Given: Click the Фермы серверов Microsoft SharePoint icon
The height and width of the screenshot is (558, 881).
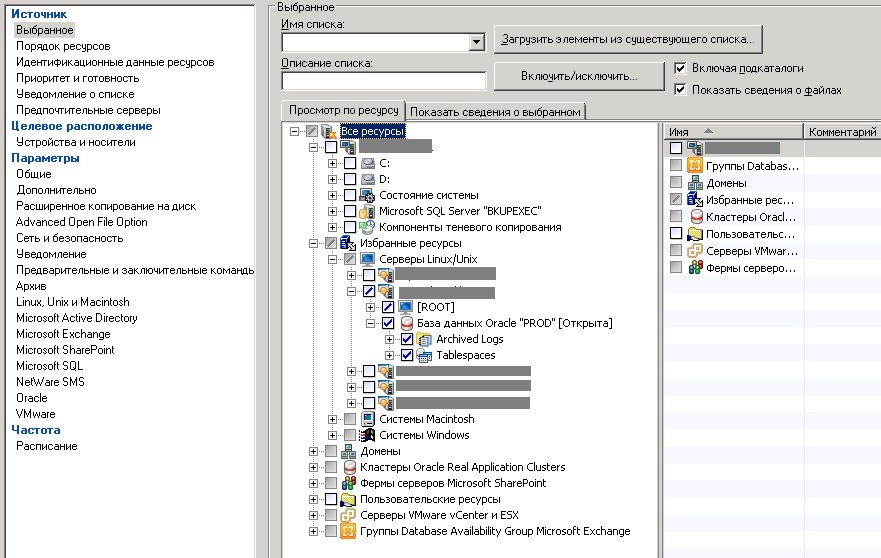Looking at the screenshot, I should [348, 483].
